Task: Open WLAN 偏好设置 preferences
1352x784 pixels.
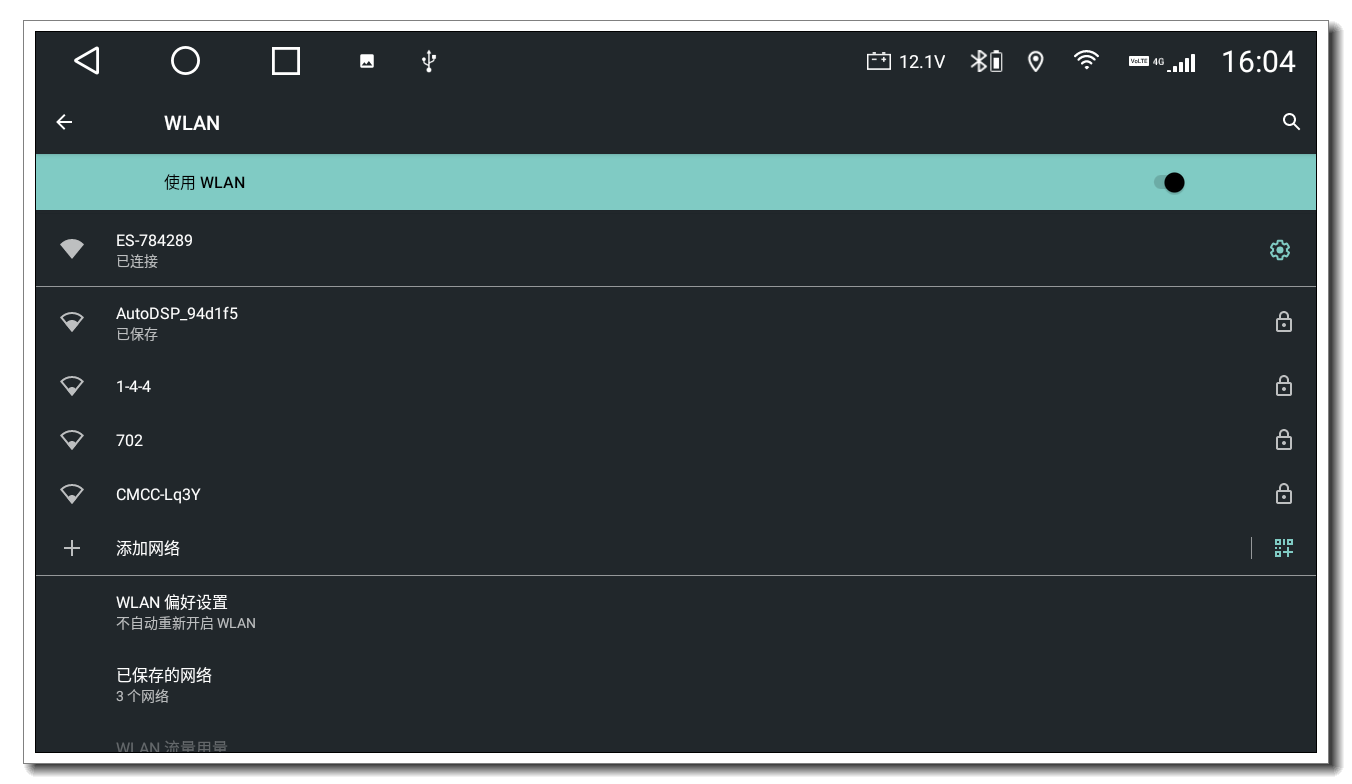Action: pos(676,612)
